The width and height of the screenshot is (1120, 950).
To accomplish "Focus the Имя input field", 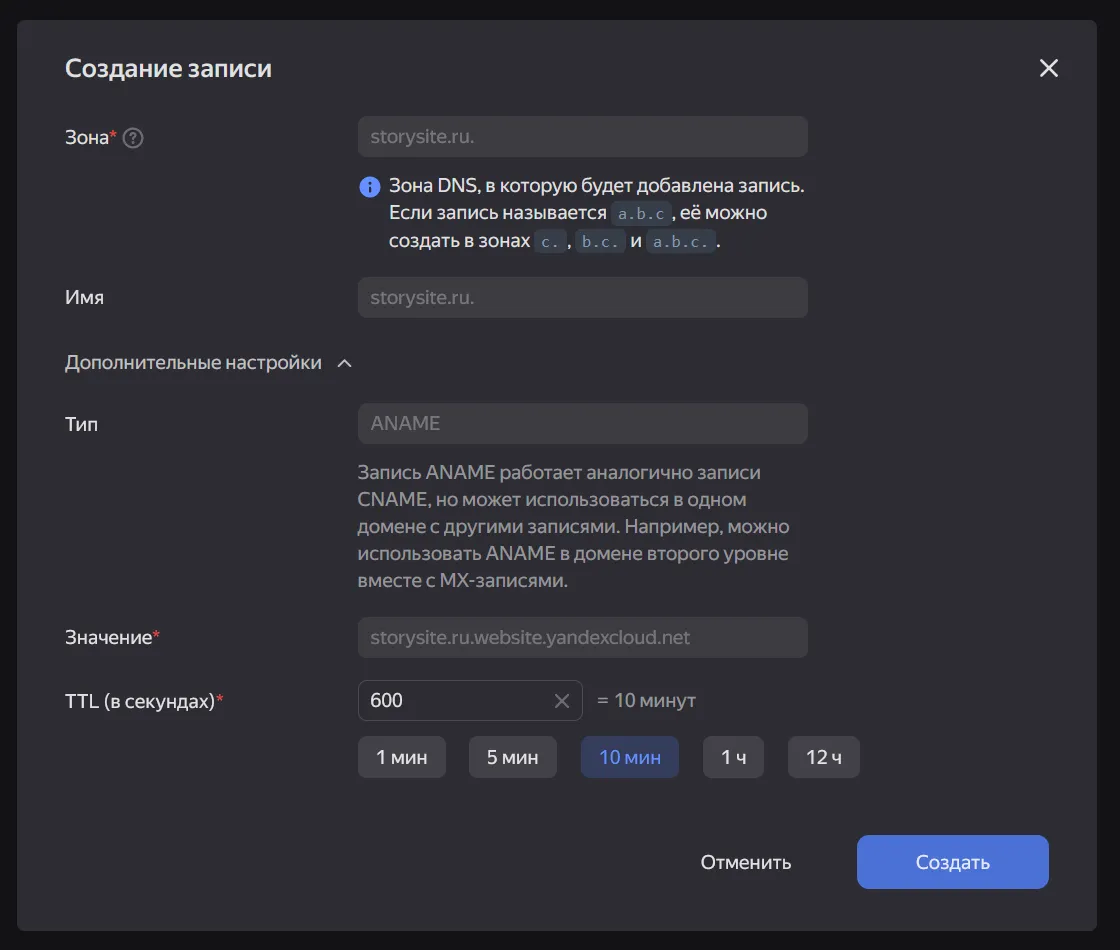I will pyautogui.click(x=582, y=297).
